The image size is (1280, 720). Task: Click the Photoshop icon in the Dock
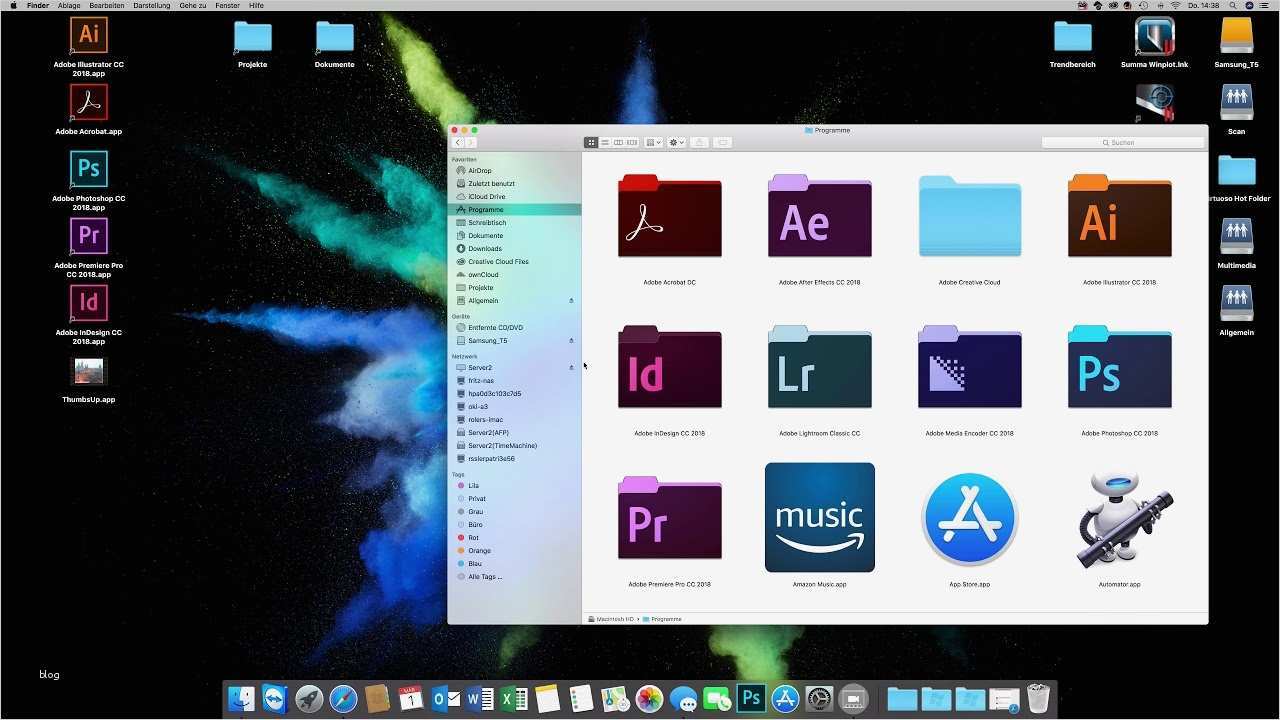point(751,699)
